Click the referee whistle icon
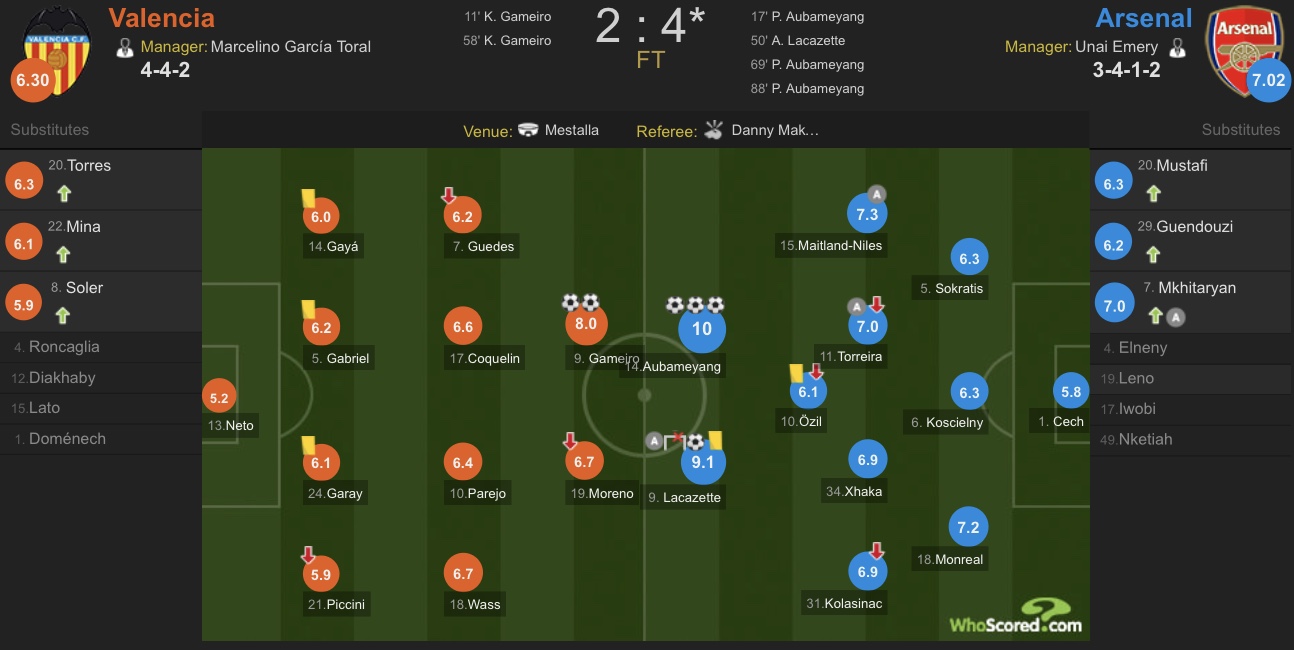This screenshot has height=650, width=1294. 713,130
